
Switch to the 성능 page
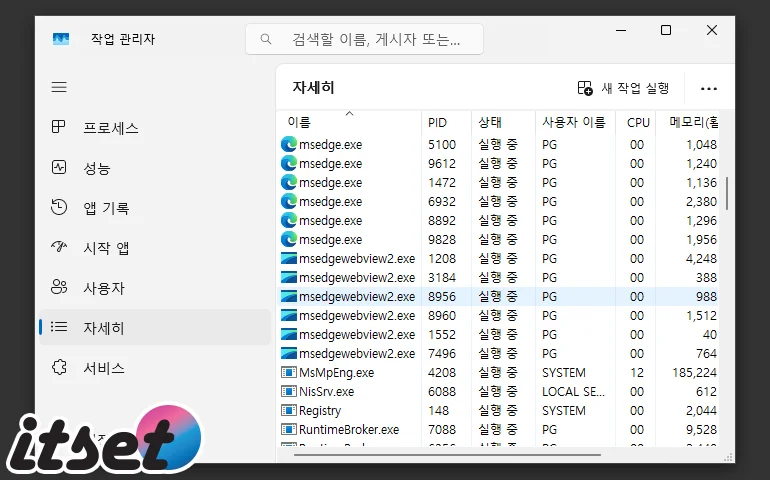pos(155,168)
